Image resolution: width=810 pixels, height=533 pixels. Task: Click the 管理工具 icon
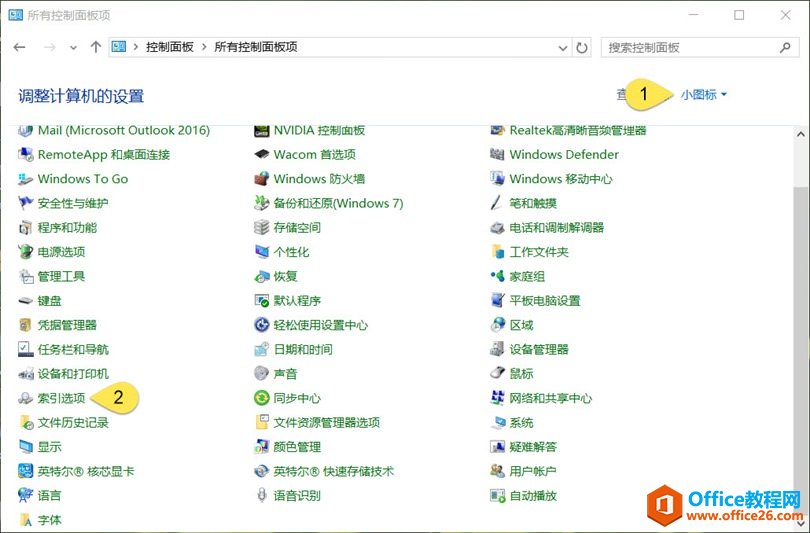(x=25, y=276)
